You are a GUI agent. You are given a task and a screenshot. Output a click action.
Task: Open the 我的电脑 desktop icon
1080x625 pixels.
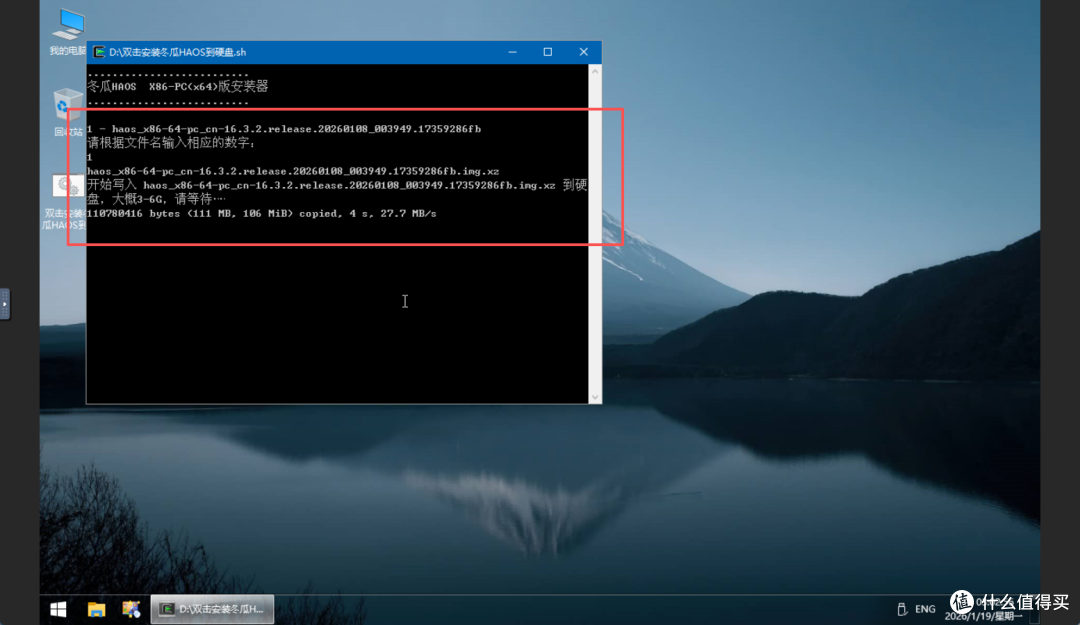click(68, 32)
